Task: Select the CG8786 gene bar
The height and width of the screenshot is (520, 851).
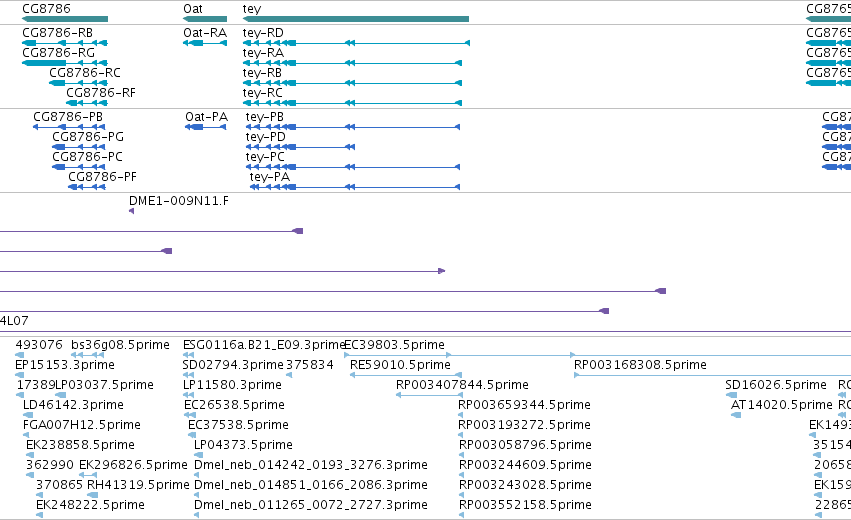Action: 65,19
